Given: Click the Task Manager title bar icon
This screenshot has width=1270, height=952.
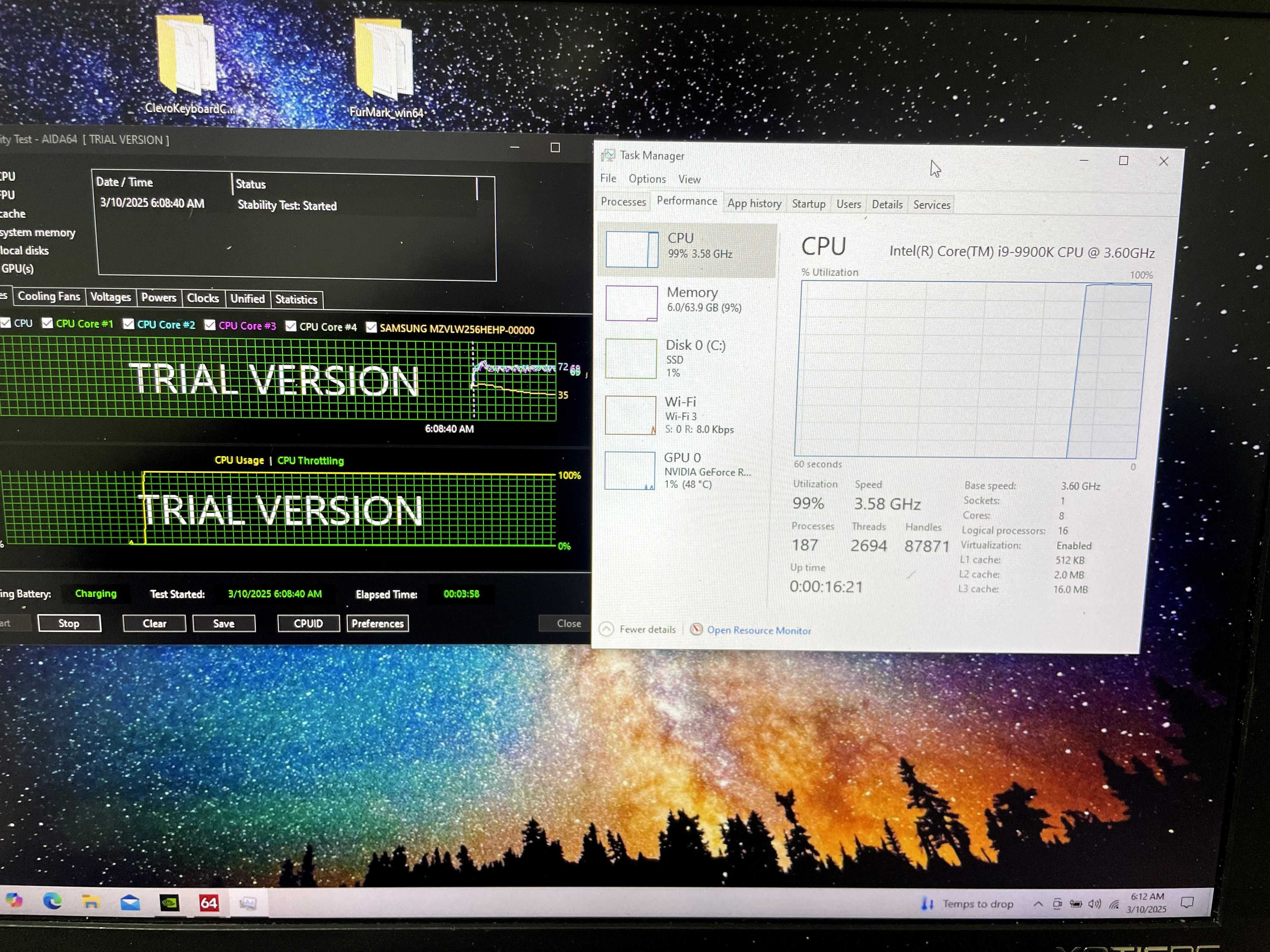Looking at the screenshot, I should point(608,155).
